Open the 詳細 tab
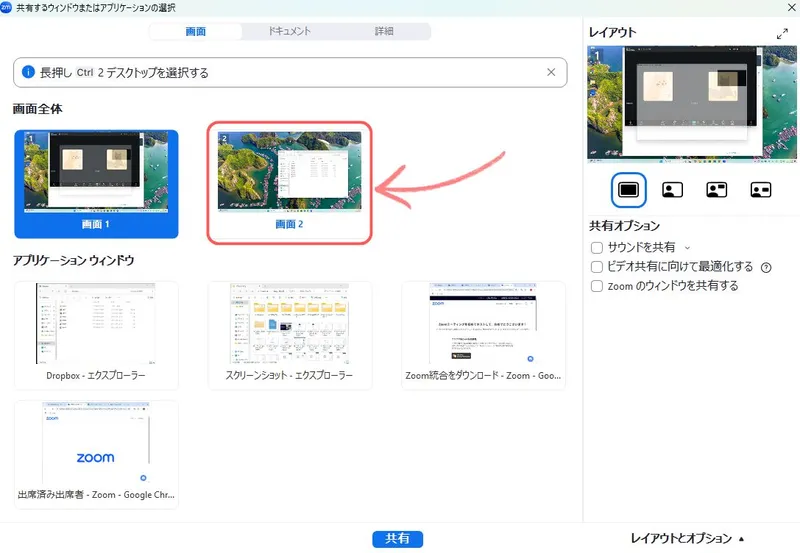 pyautogui.click(x=384, y=31)
